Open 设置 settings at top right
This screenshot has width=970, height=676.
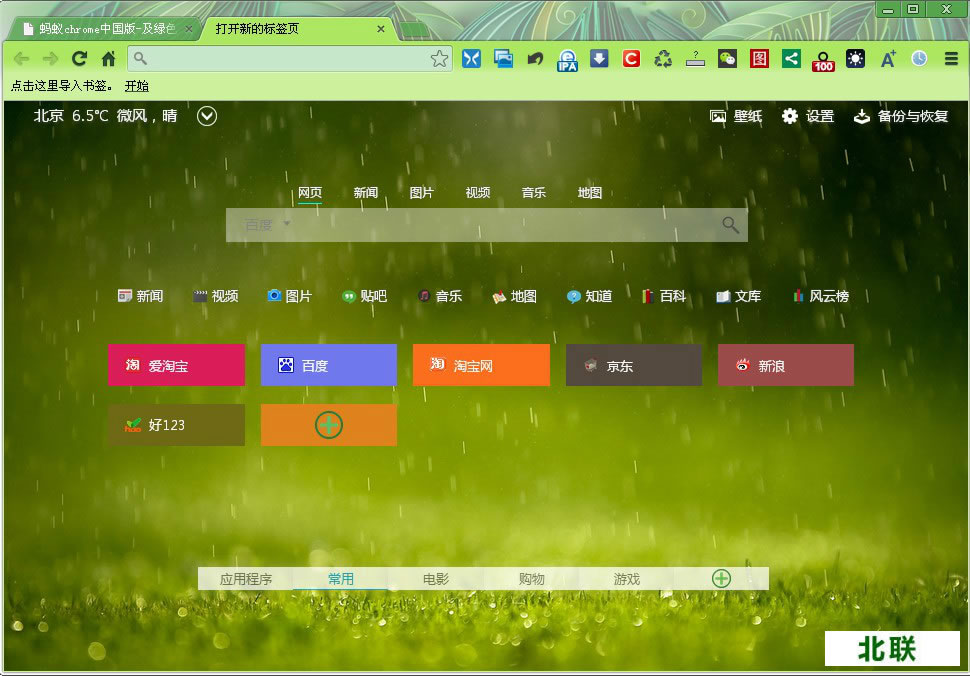pyautogui.click(x=808, y=116)
